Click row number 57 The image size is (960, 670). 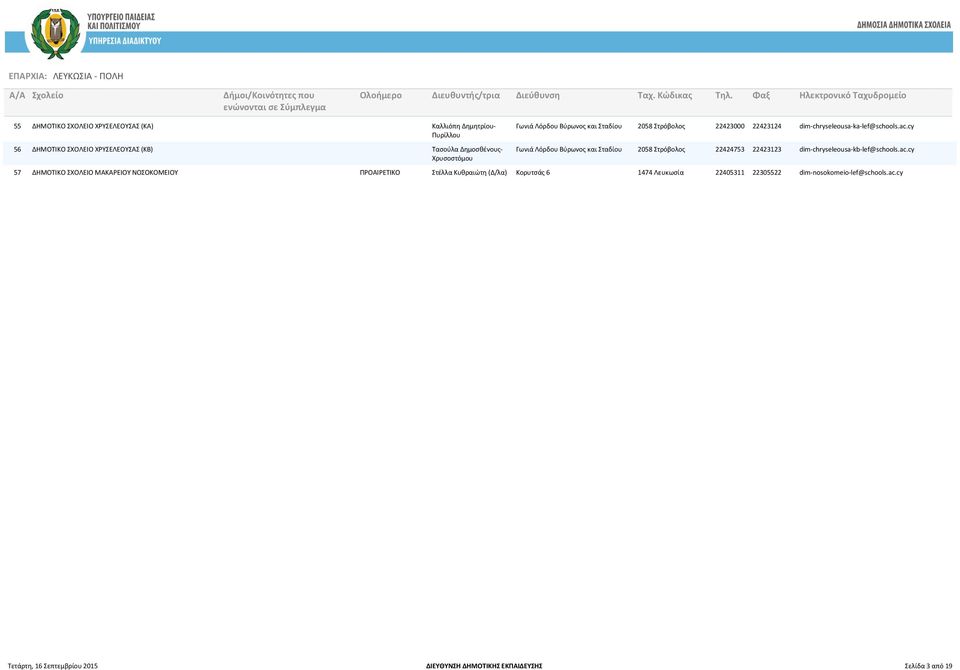pos(17,173)
